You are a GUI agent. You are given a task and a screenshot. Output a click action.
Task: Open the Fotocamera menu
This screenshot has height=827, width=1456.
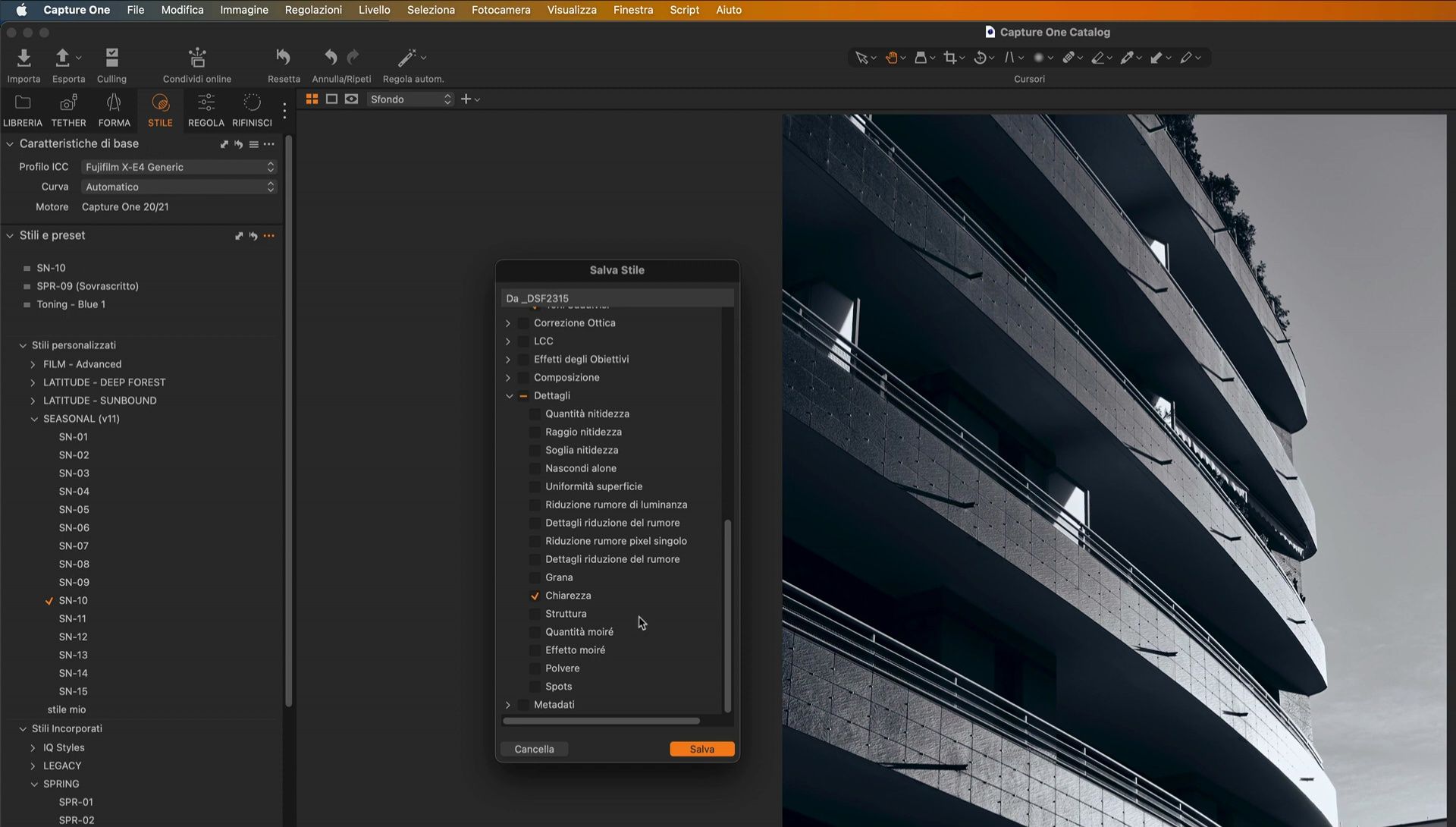500,10
